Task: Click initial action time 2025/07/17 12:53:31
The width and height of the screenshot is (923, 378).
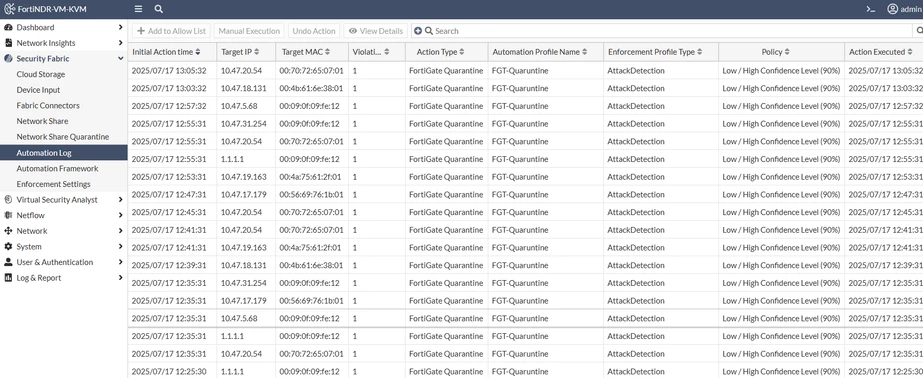Action: pos(169,177)
